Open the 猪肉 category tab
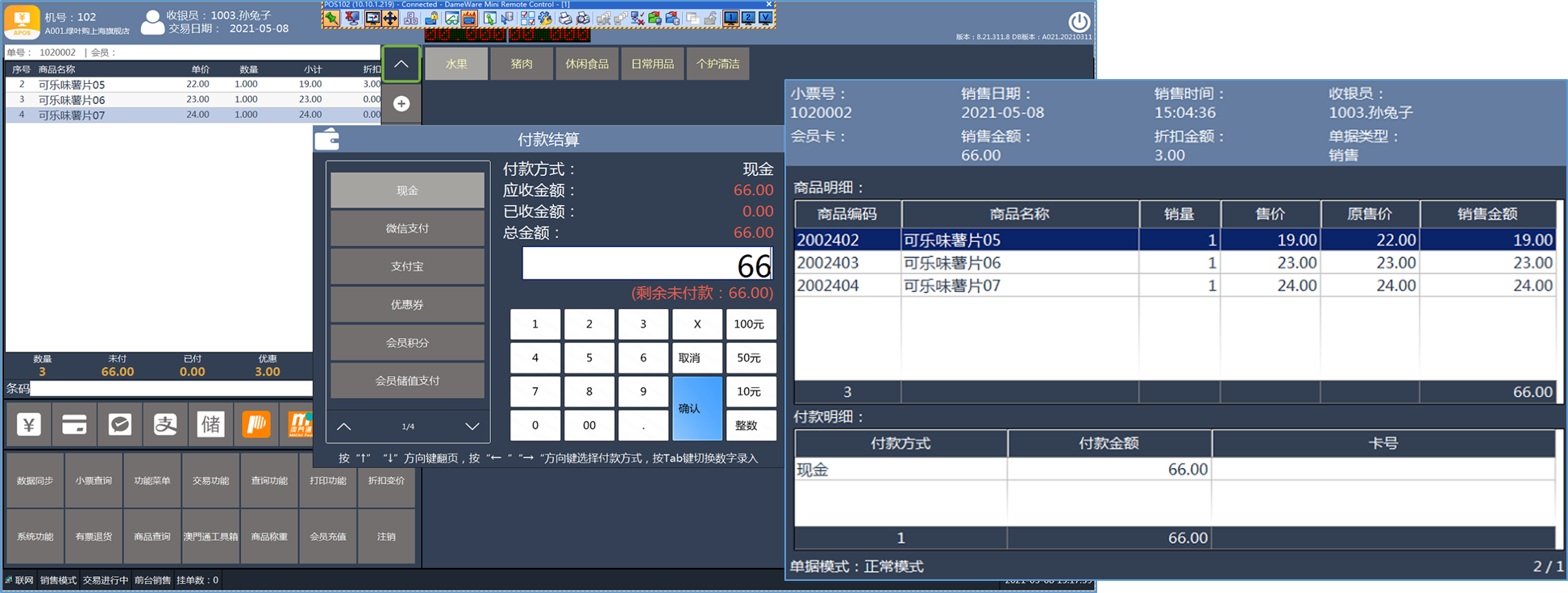The image size is (1568, 593). click(x=522, y=64)
